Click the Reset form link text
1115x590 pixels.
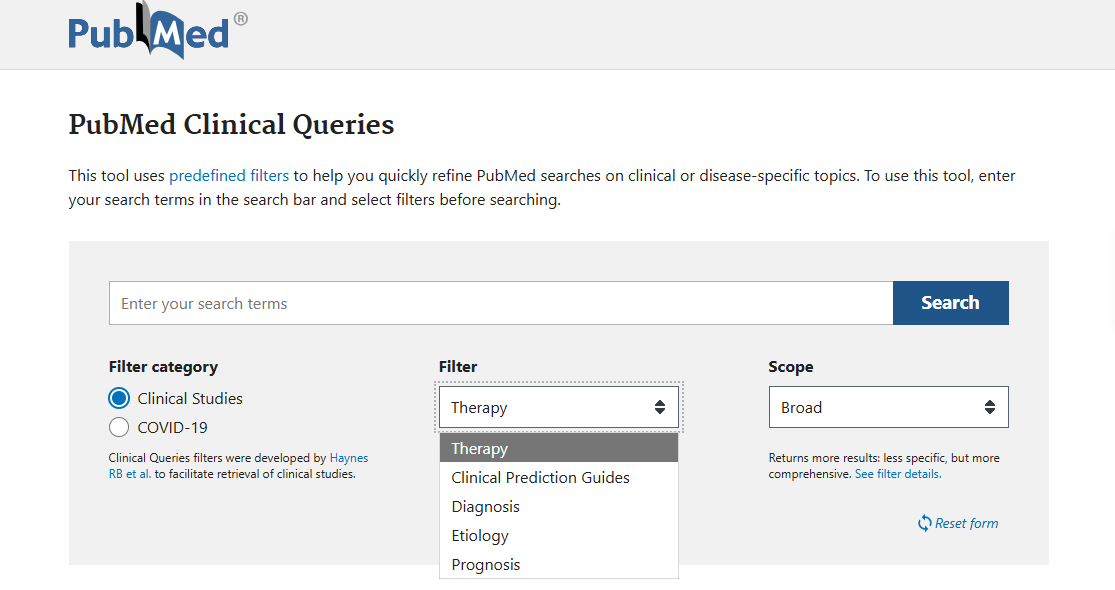(x=966, y=523)
